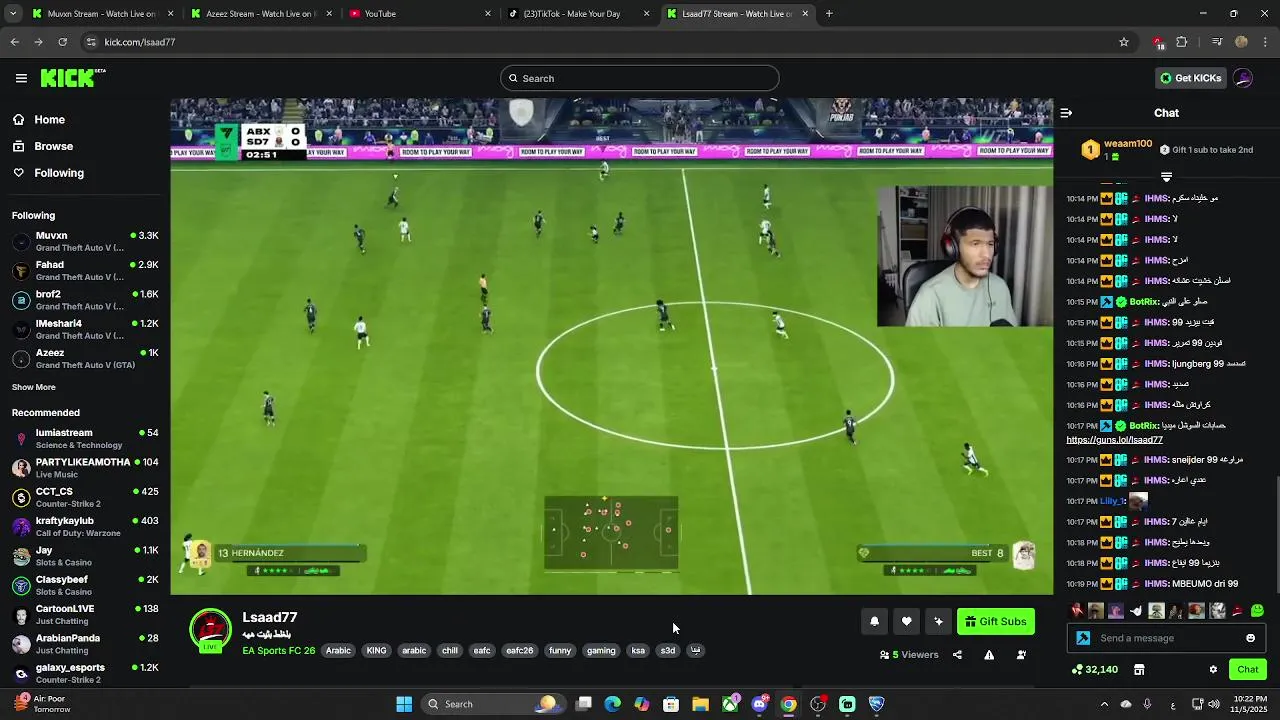The height and width of the screenshot is (720, 1280).
Task: Open the hamburger menu beside Kick logo
Action: click(x=21, y=78)
